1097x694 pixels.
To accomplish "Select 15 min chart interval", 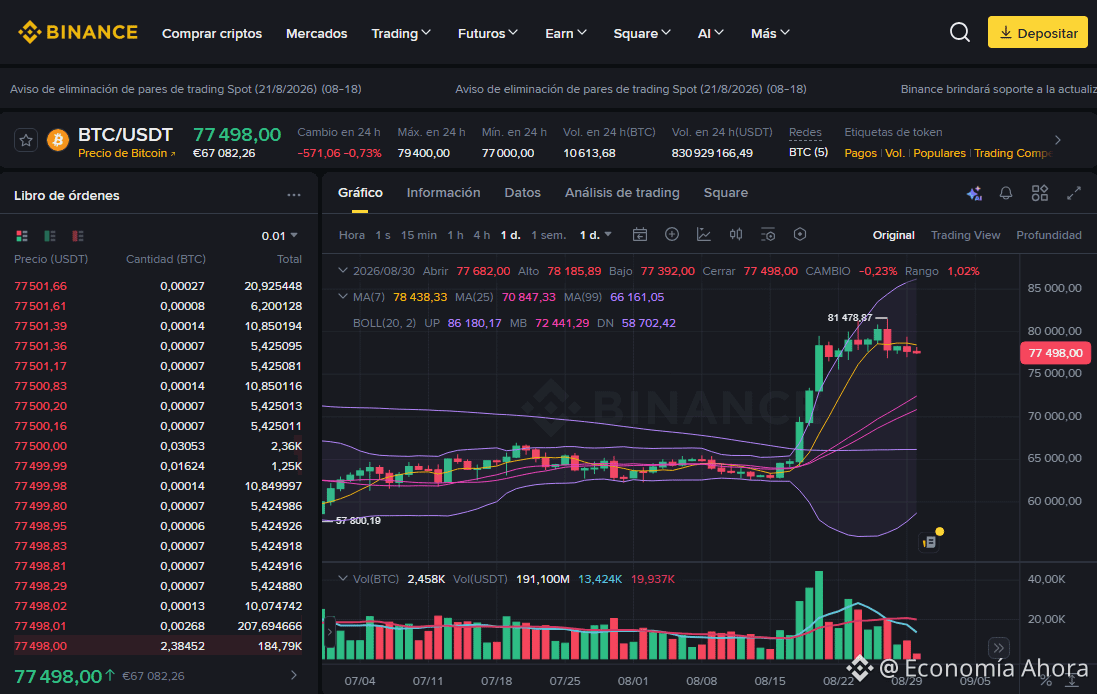I will [x=418, y=235].
